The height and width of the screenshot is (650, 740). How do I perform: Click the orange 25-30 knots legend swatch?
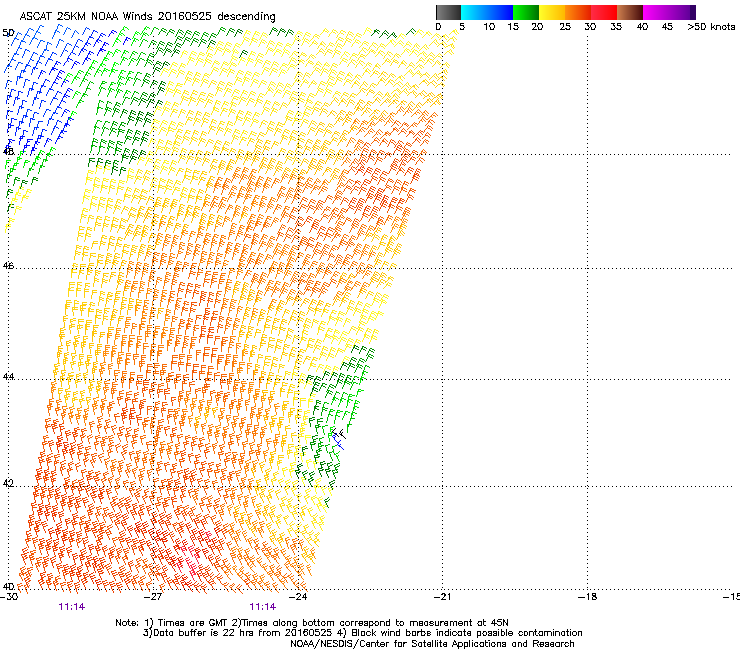click(578, 12)
